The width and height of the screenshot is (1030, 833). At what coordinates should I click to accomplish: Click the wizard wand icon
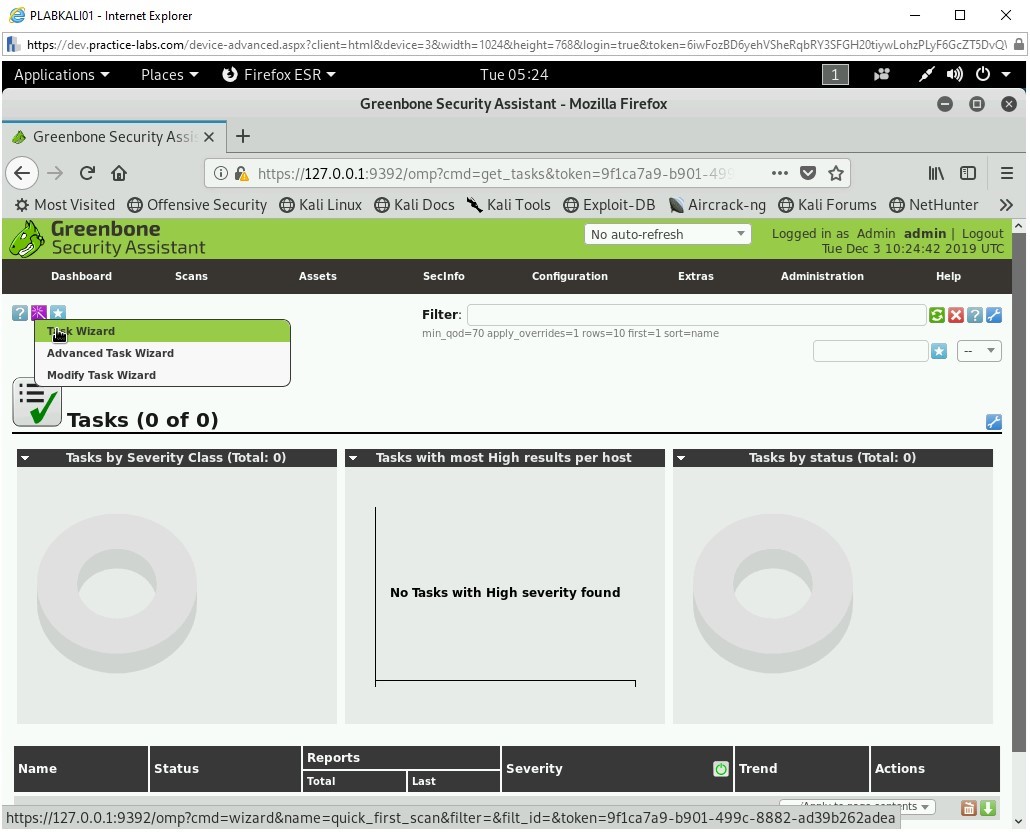coord(39,313)
